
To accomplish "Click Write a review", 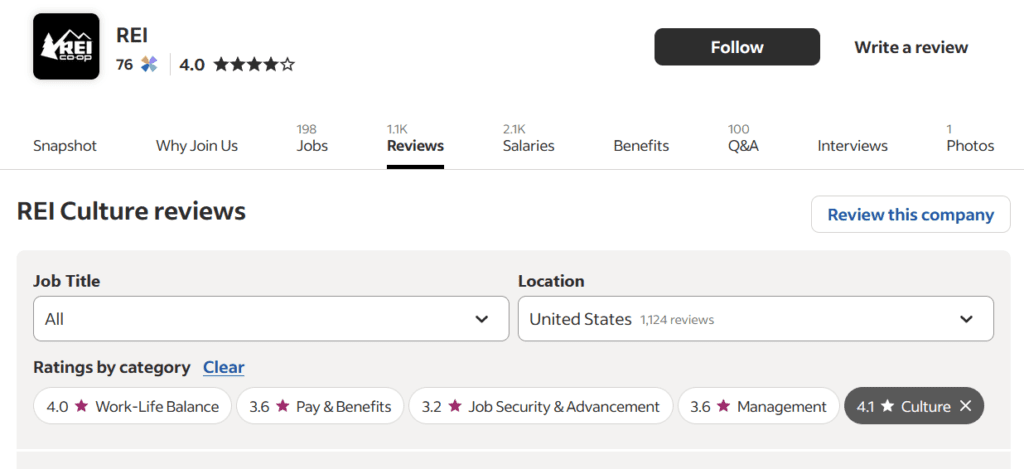I will point(911,47).
